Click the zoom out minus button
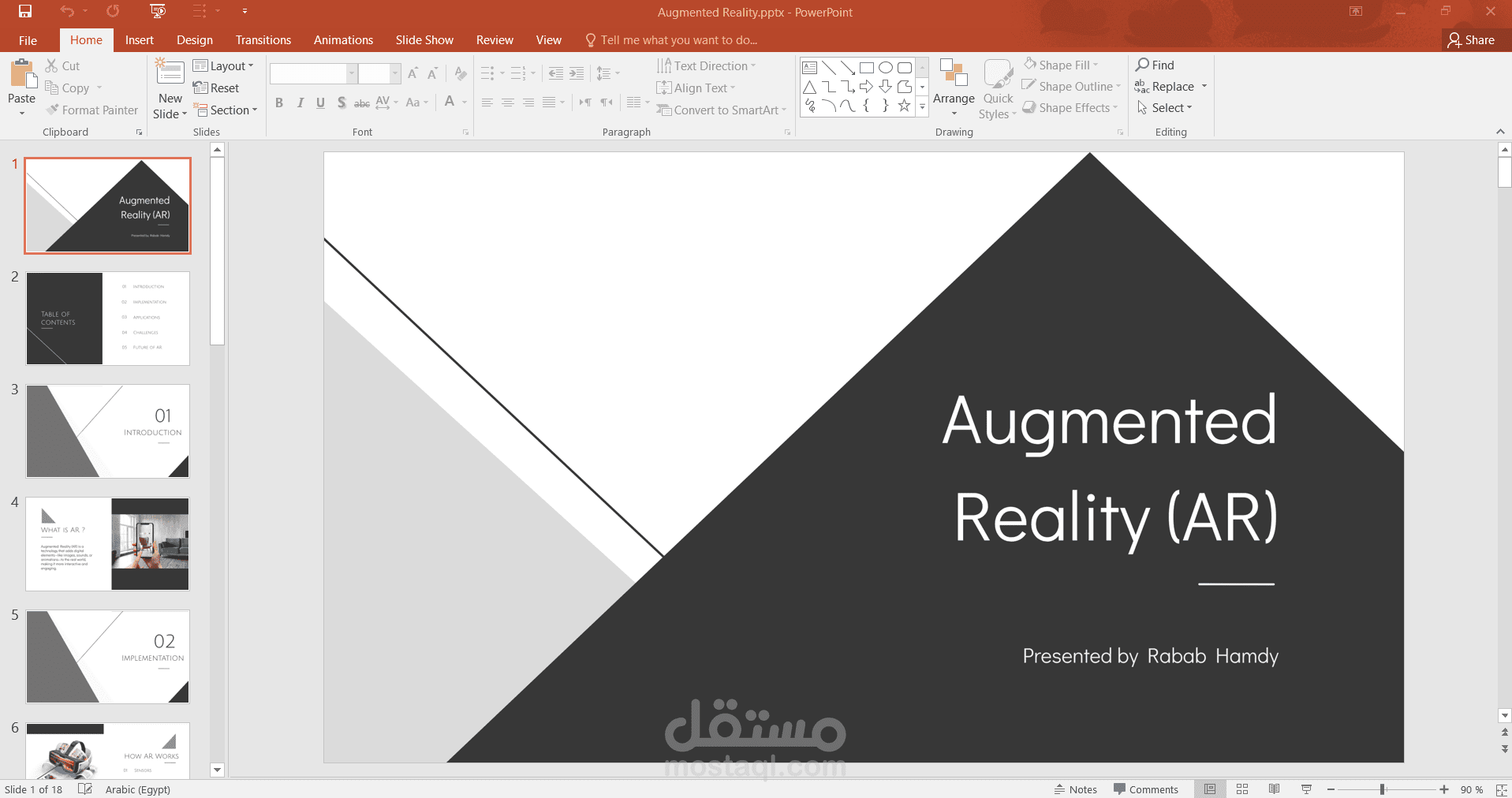The width and height of the screenshot is (1512, 798). pos(1331,789)
